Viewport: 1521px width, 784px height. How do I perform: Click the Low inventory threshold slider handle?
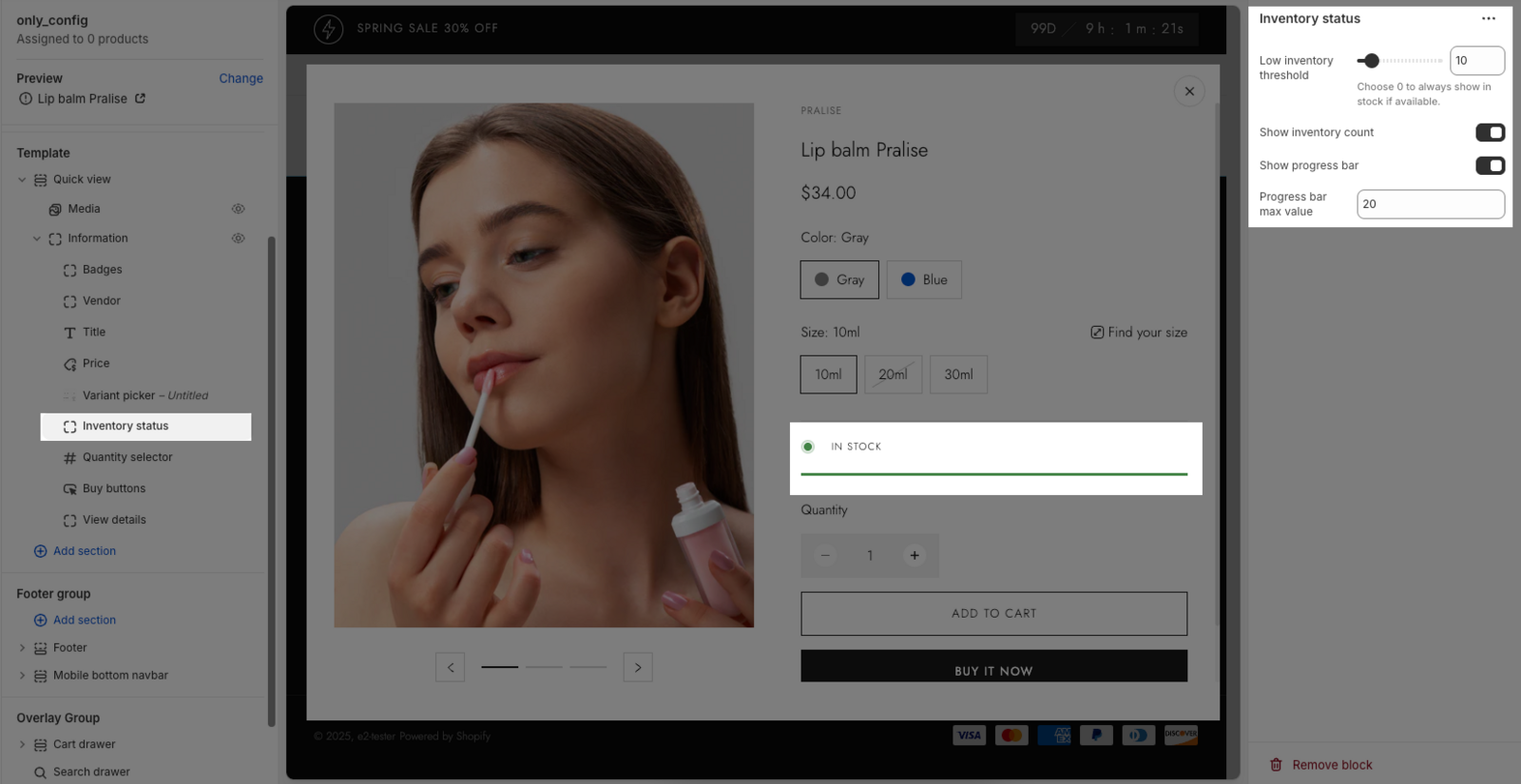click(x=1371, y=61)
